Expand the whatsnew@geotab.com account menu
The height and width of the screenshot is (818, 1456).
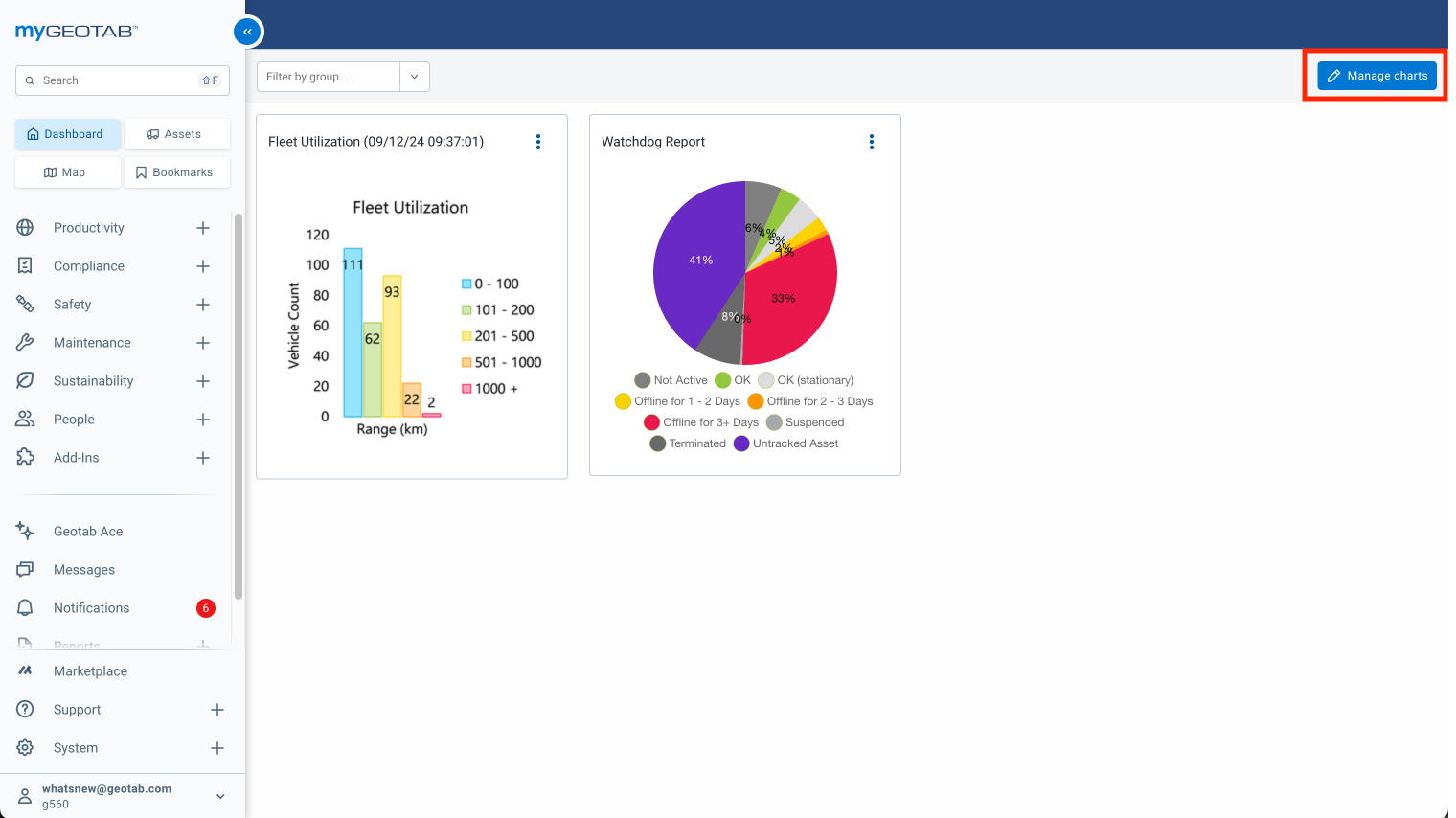[x=219, y=796]
